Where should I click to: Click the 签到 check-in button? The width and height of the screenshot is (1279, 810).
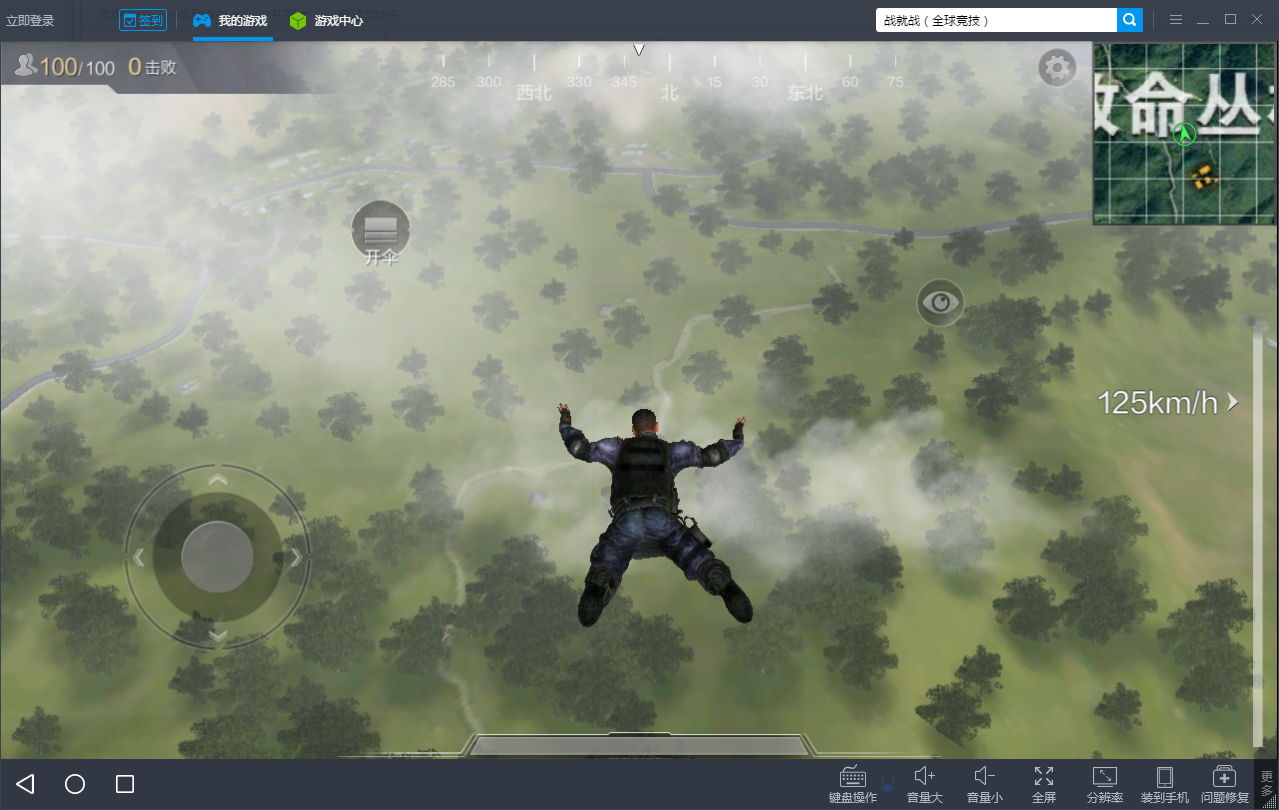[x=143, y=20]
